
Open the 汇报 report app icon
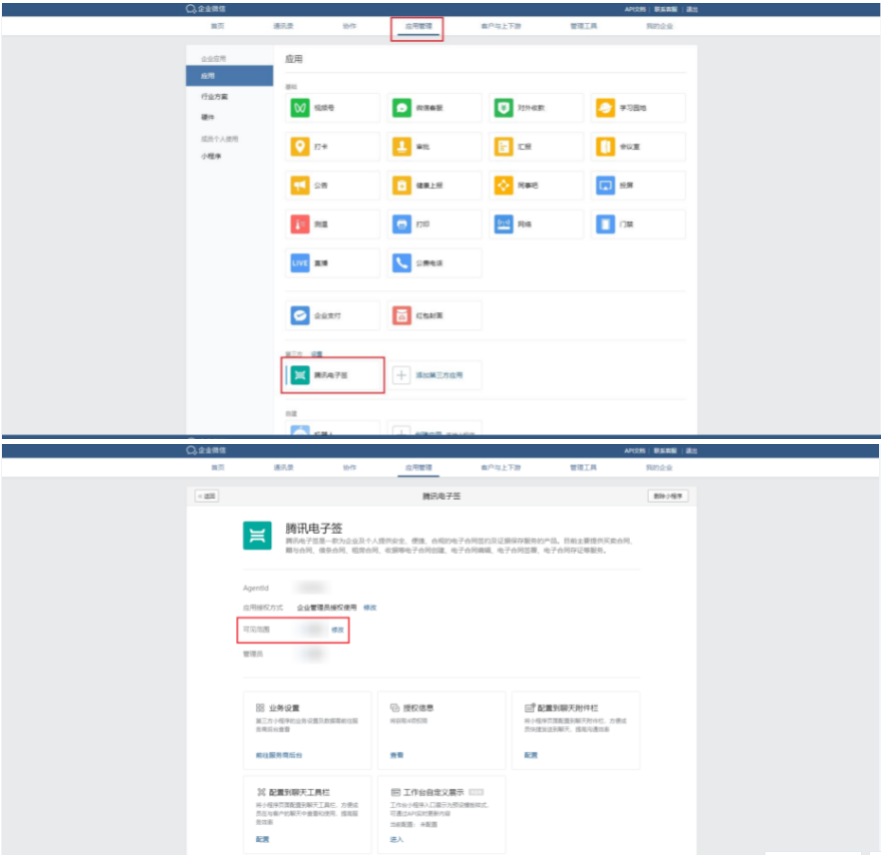503,146
